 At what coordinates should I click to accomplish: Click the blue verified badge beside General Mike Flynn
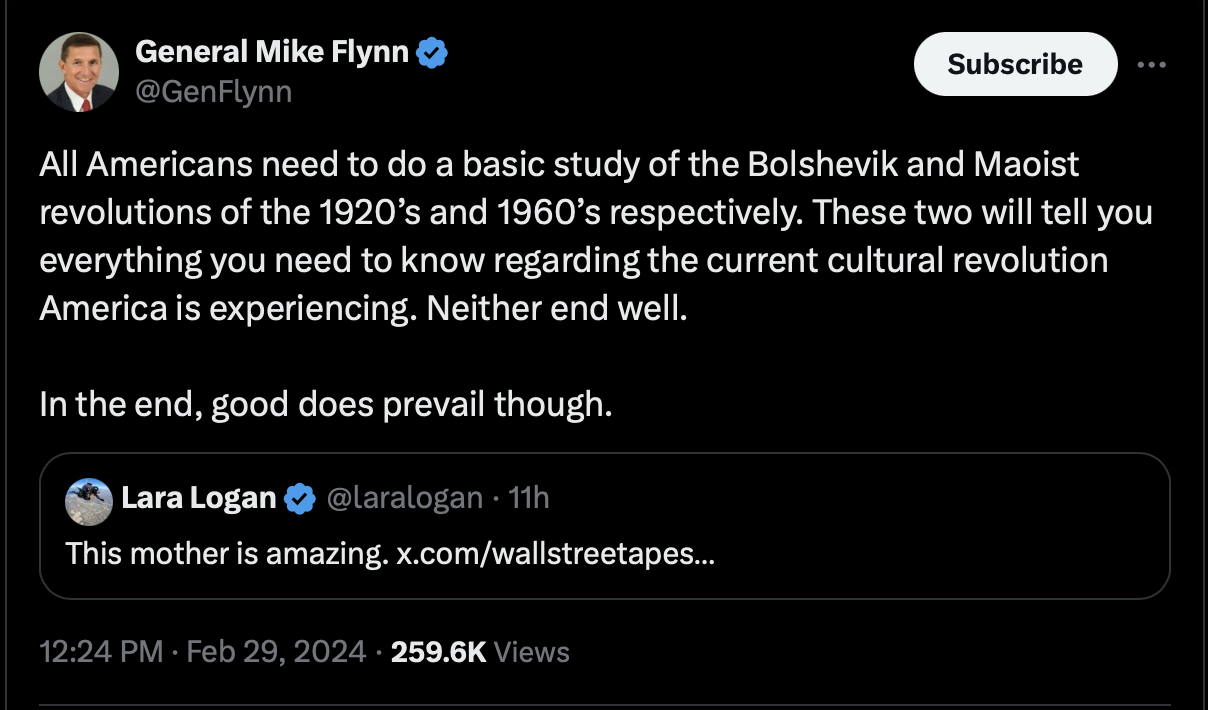431,52
